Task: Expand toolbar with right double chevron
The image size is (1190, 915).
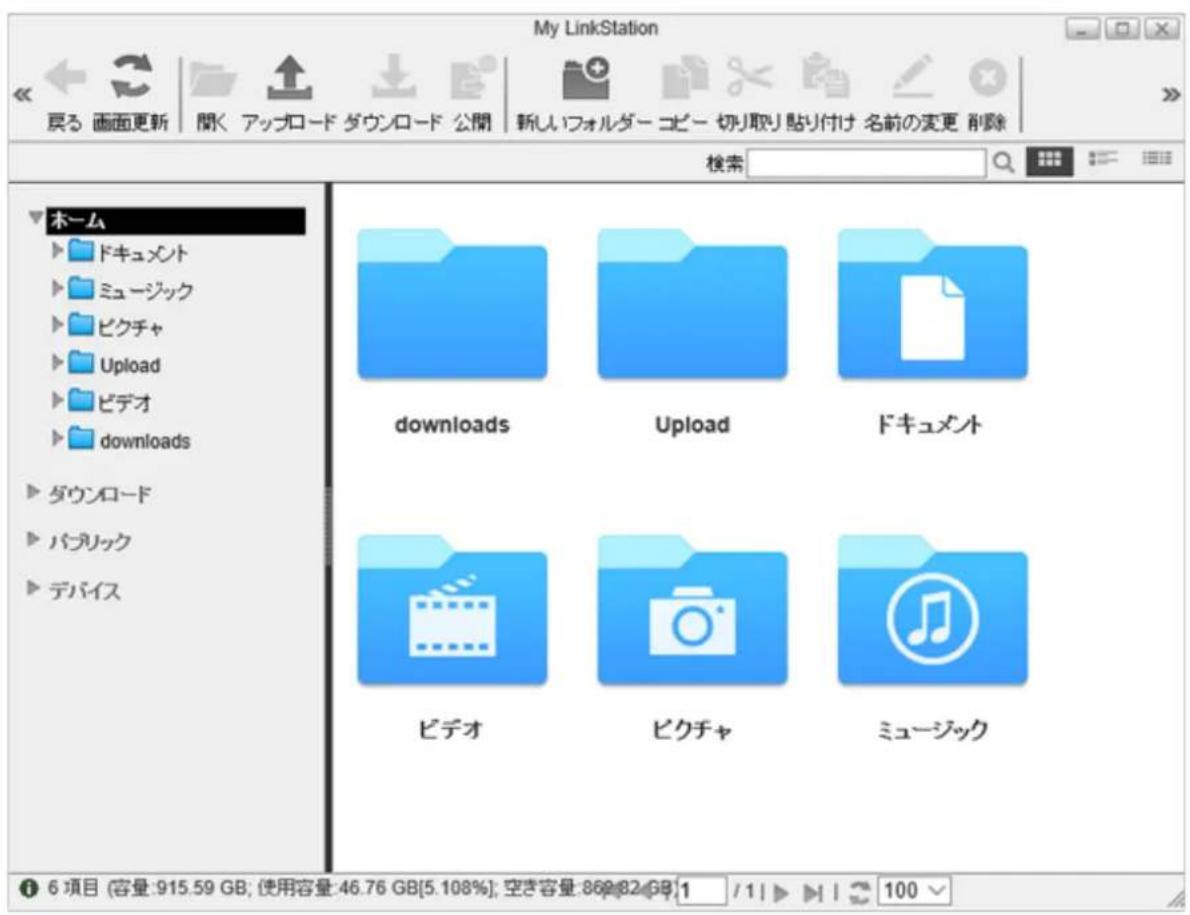Action: tap(1170, 95)
